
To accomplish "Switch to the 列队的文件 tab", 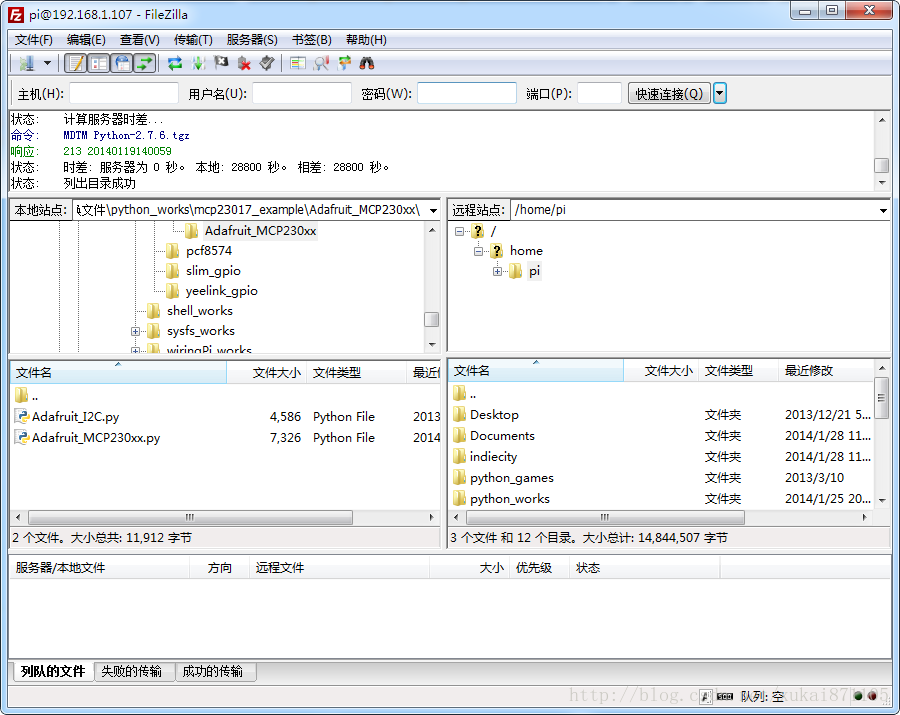I will [53, 671].
